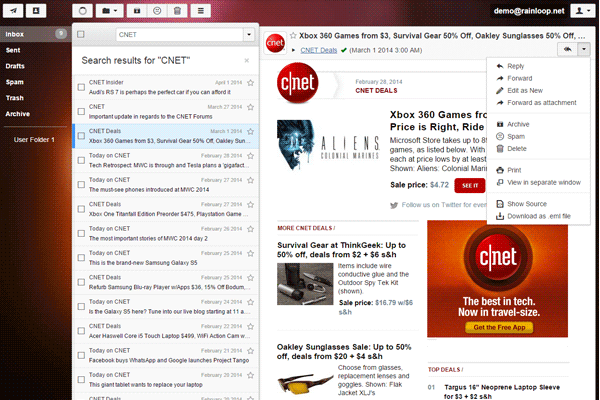Click the trash delete icon in the toolbar
Viewport: 600px width, 400px height.
[x=176, y=10]
